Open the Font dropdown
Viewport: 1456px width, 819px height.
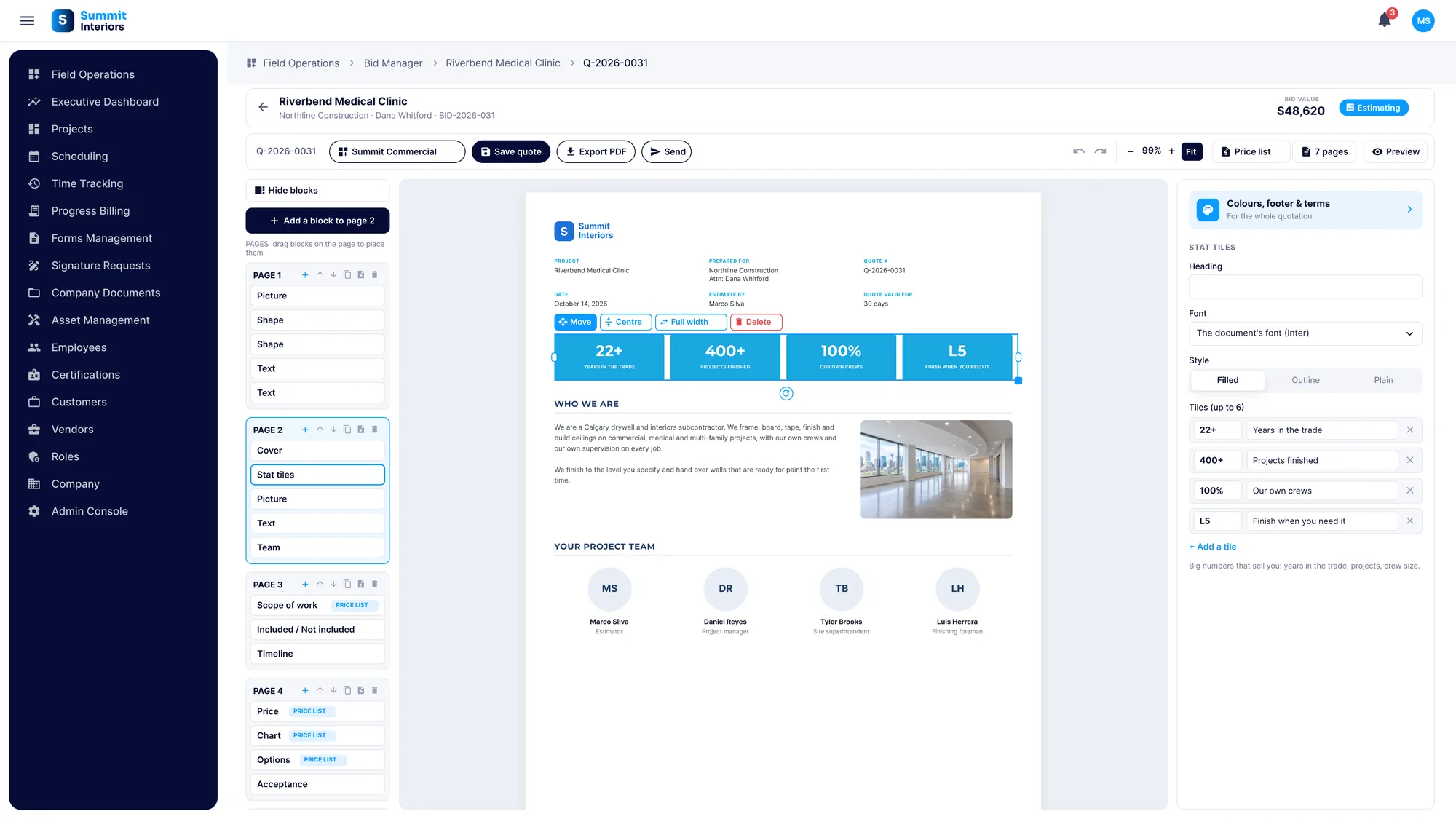(1305, 333)
